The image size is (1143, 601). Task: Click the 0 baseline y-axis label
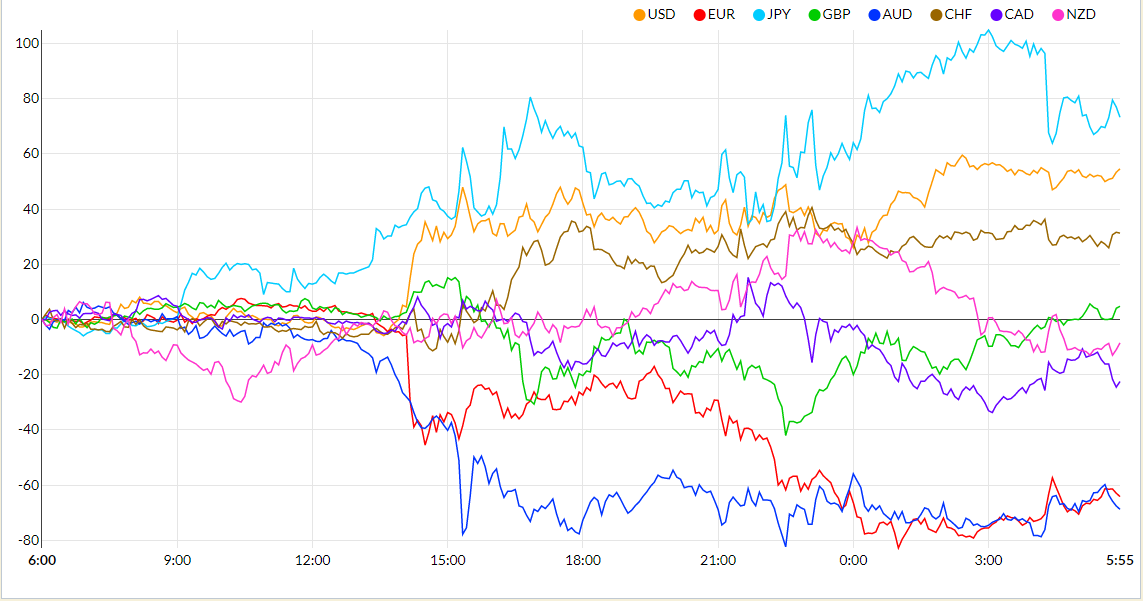tap(34, 320)
